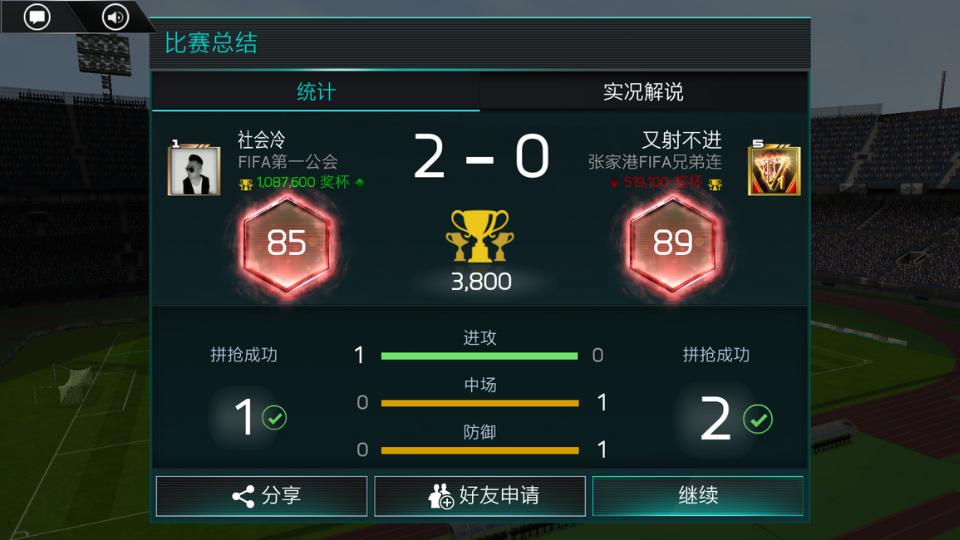
Task: Switch to the 实况解说 tab
Action: click(643, 92)
